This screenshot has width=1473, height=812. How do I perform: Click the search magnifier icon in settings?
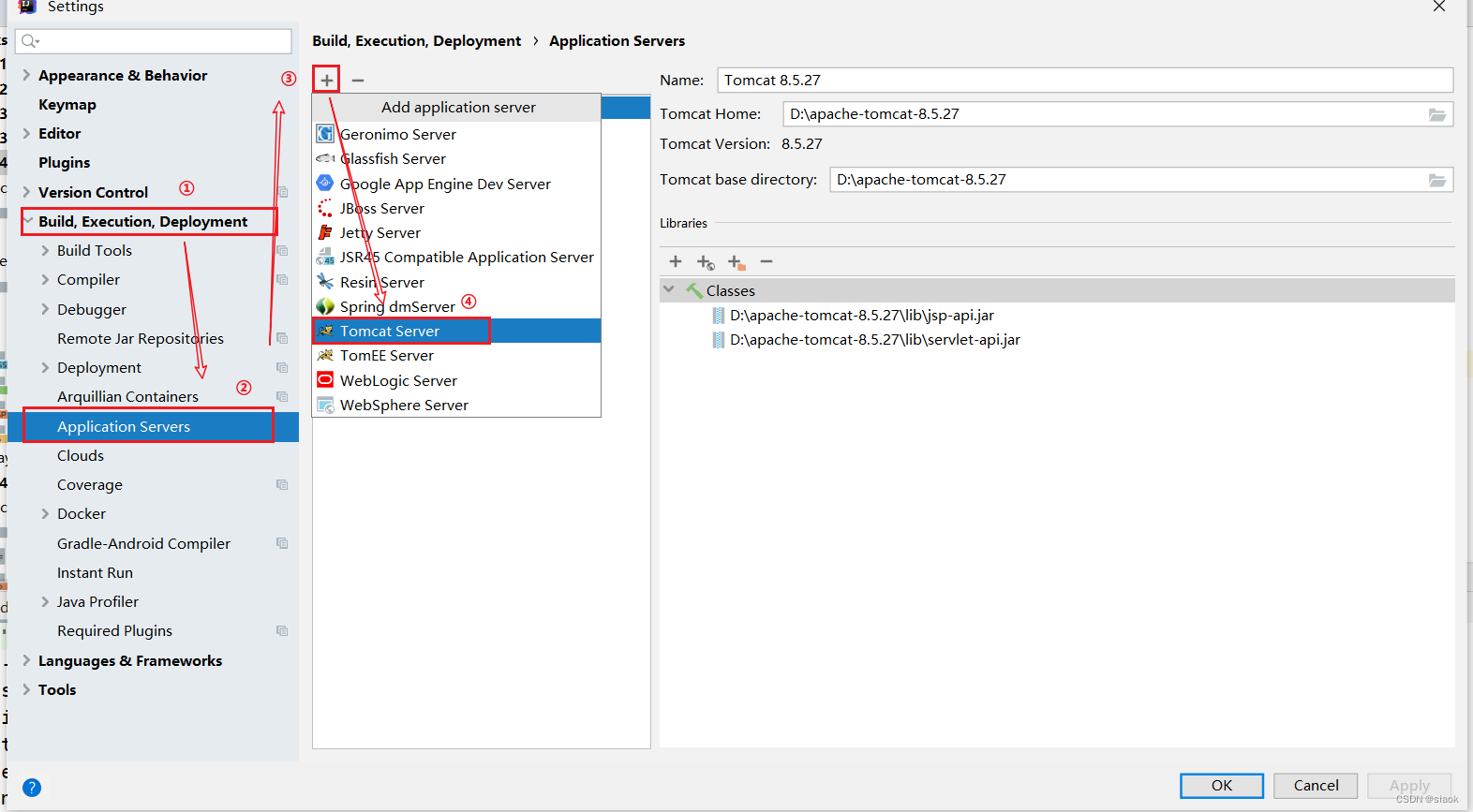point(30,41)
